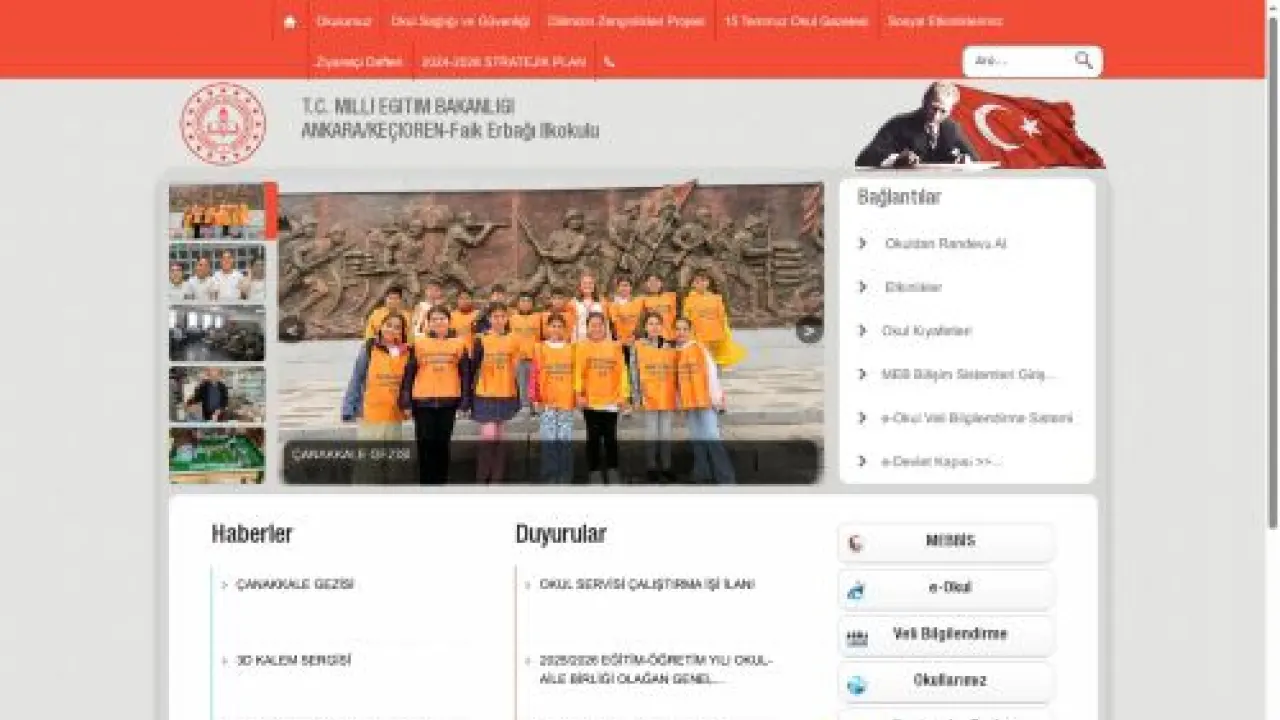The height and width of the screenshot is (720, 1280).
Task: Select the bottom green slider thumbnail
Action: (x=217, y=456)
